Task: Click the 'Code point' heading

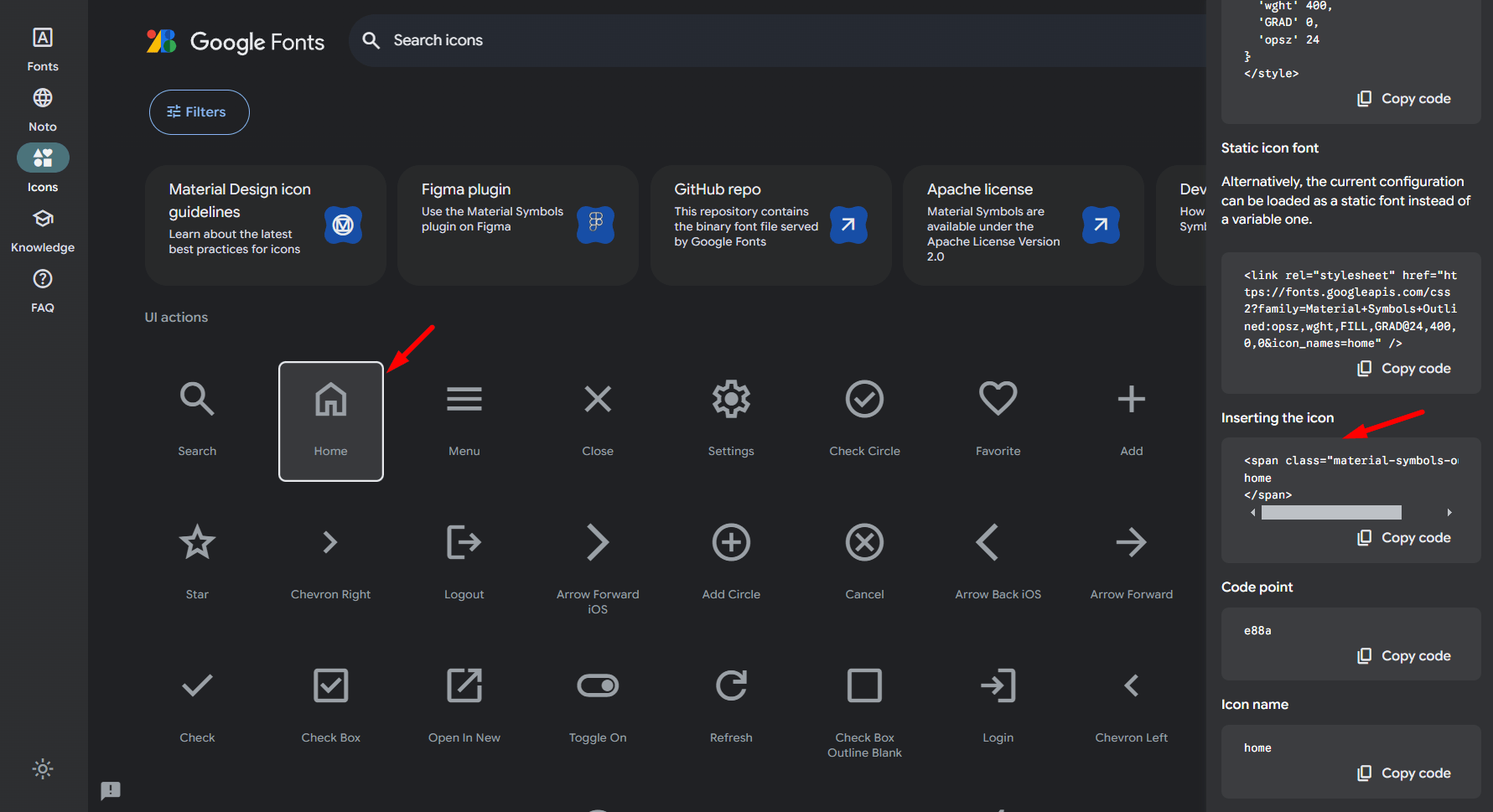Action: [x=1257, y=587]
